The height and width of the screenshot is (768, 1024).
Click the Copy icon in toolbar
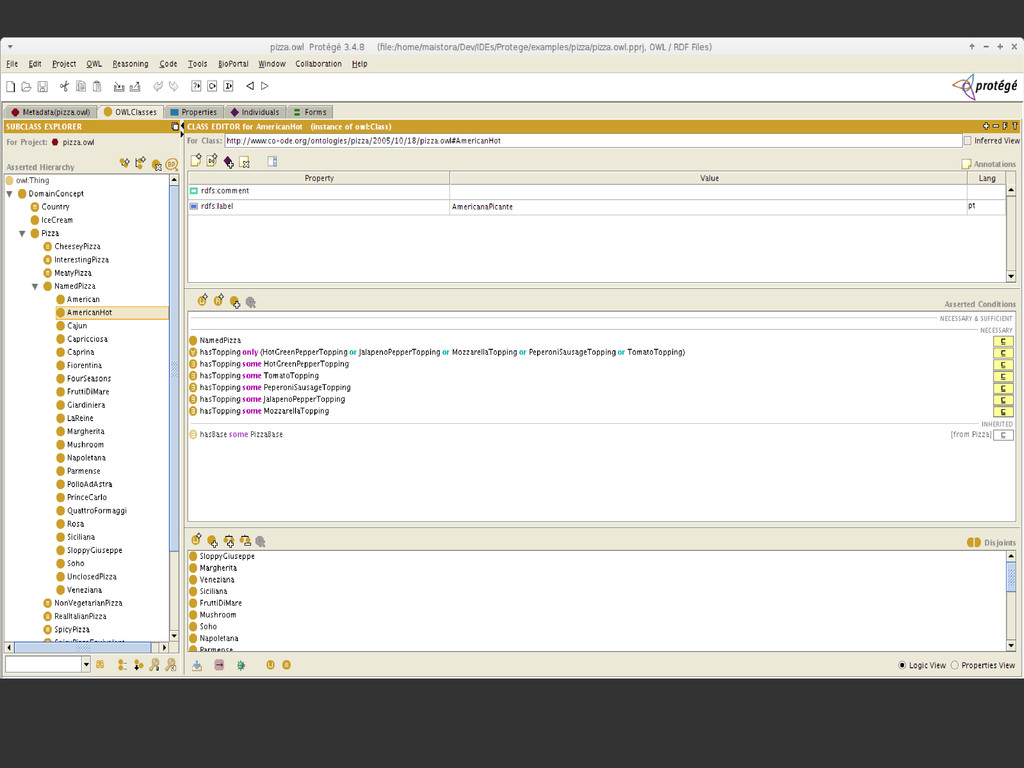[81, 86]
